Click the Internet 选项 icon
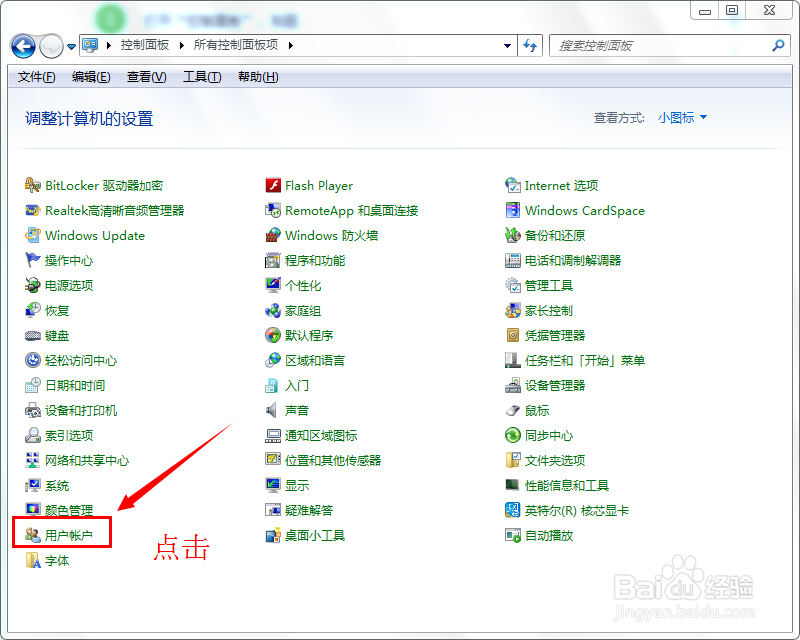The height and width of the screenshot is (640, 800). 513,185
